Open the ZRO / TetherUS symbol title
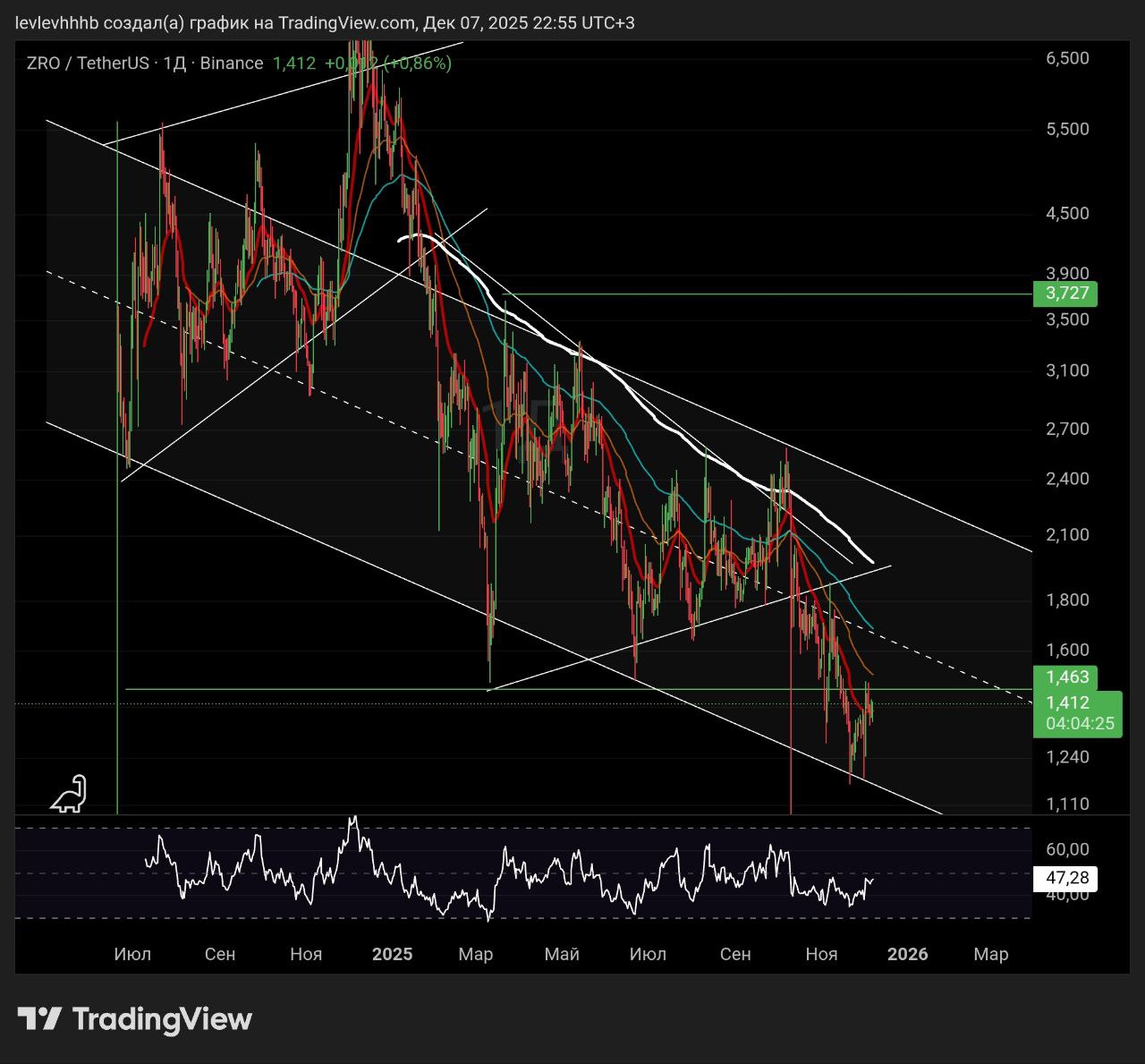Screen dimensions: 1145x1064 [x=87, y=64]
